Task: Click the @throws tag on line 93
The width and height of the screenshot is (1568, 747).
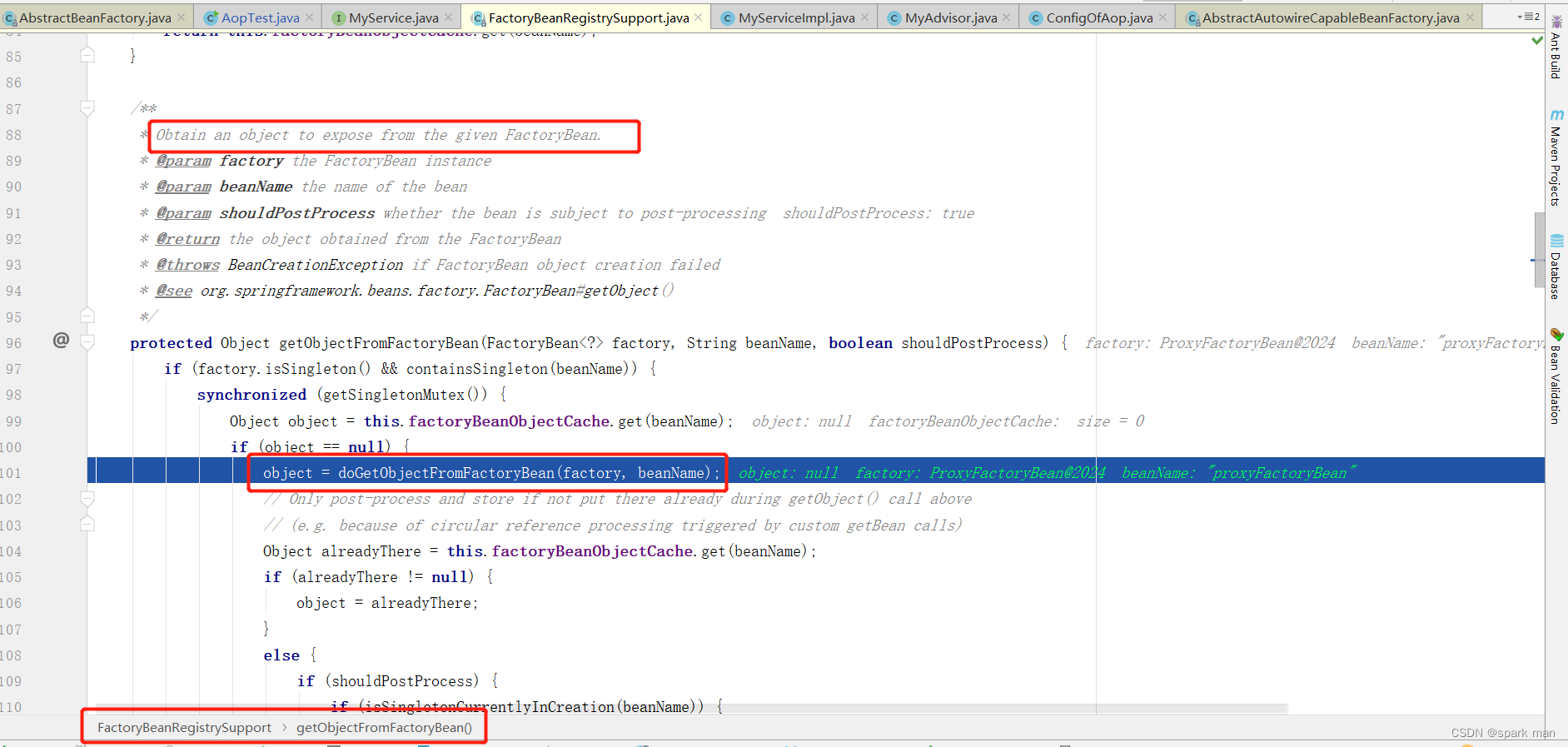Action: click(x=187, y=265)
